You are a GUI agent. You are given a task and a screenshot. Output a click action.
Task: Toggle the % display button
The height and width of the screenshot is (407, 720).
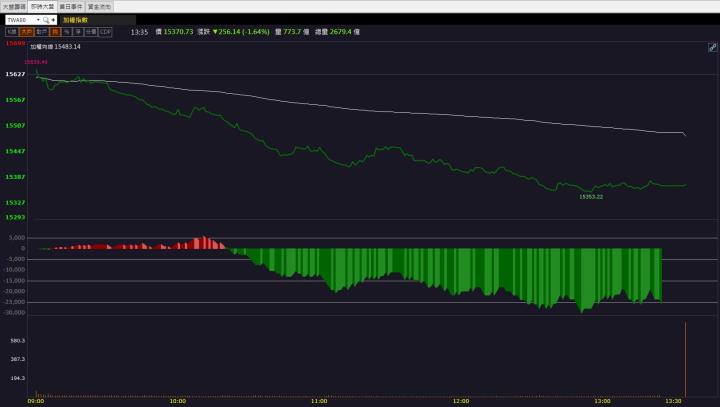pyautogui.click(x=67, y=32)
